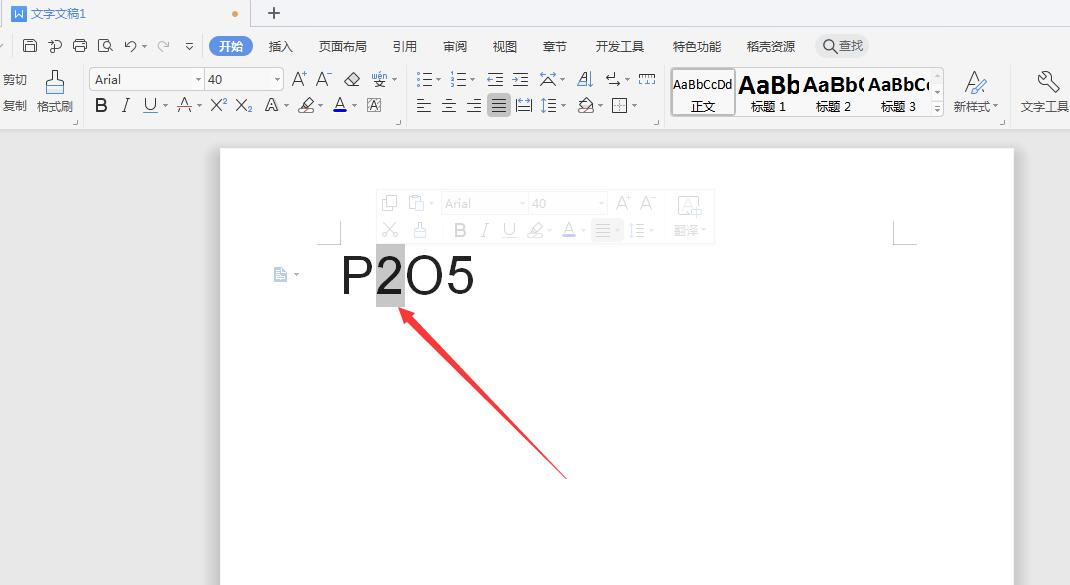The width and height of the screenshot is (1070, 585).
Task: Open the font color picker
Action: pos(340,104)
